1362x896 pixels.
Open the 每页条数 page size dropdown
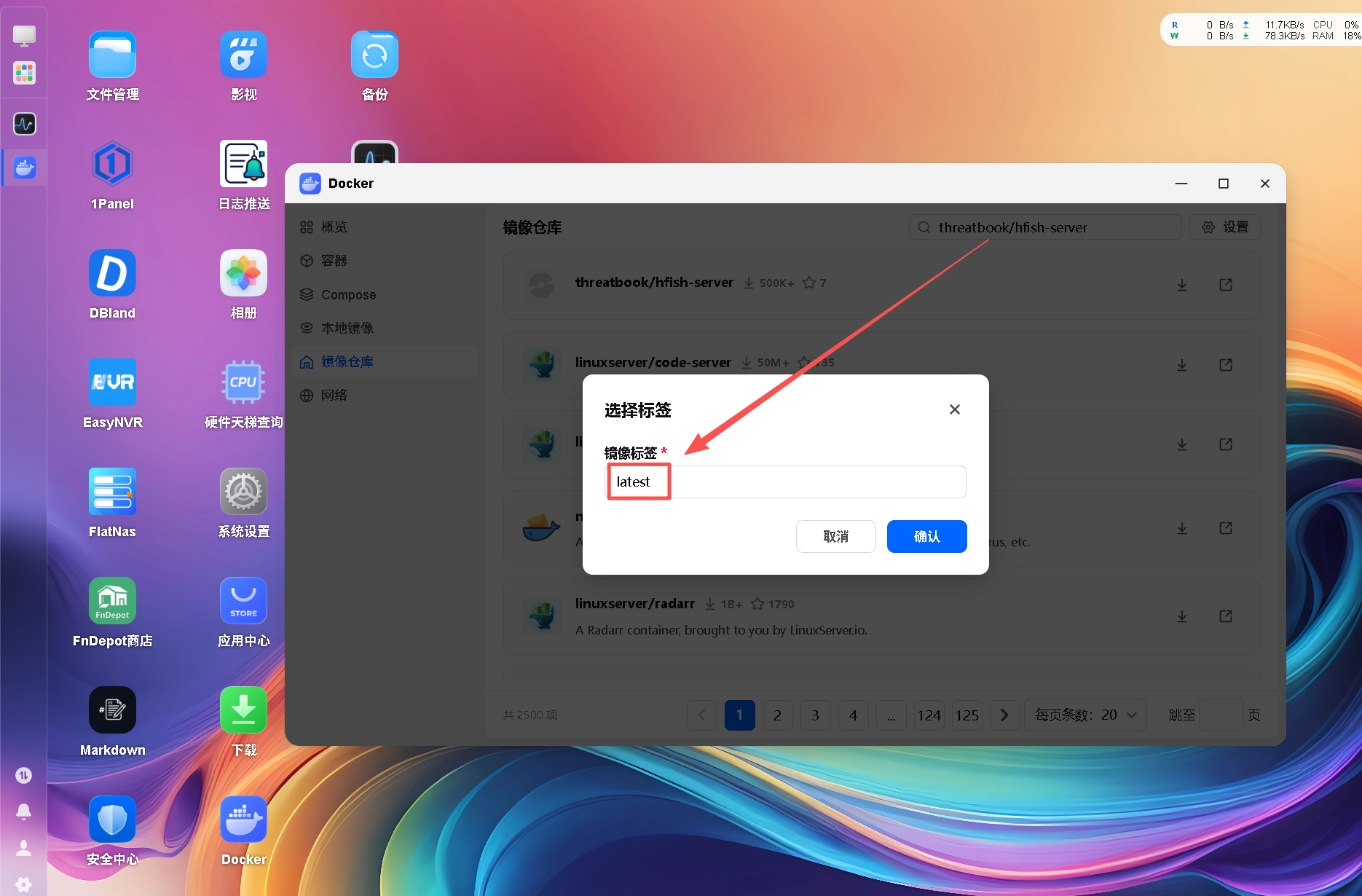click(1085, 715)
